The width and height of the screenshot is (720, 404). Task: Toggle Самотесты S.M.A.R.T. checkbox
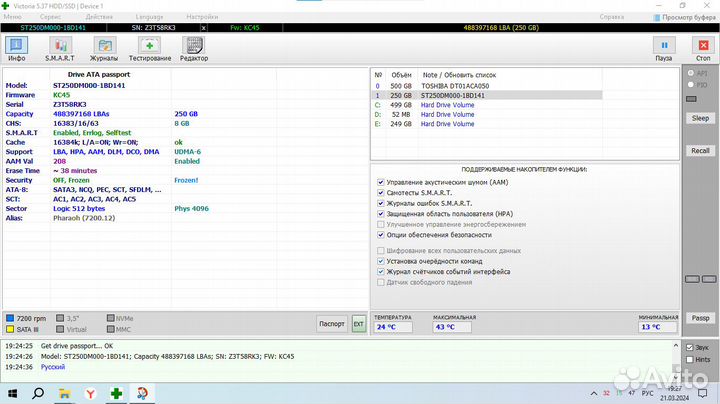tap(381, 193)
